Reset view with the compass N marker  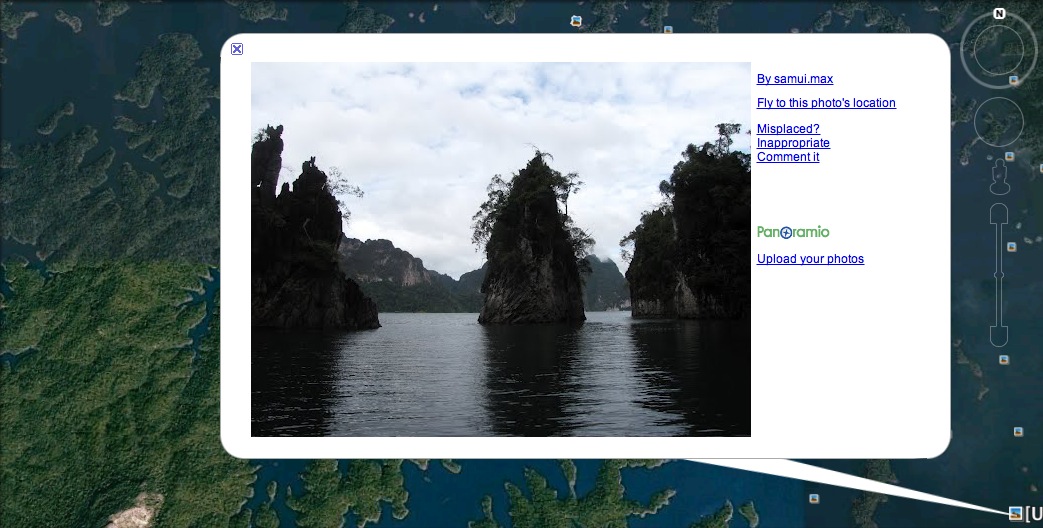[999, 14]
